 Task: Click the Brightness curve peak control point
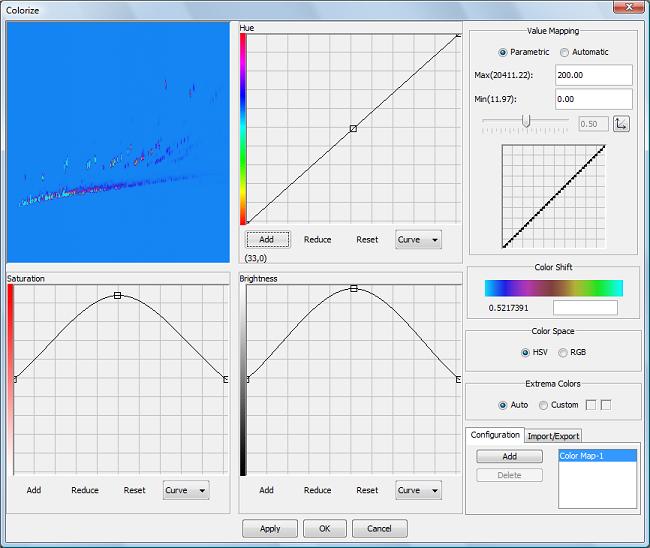click(354, 288)
